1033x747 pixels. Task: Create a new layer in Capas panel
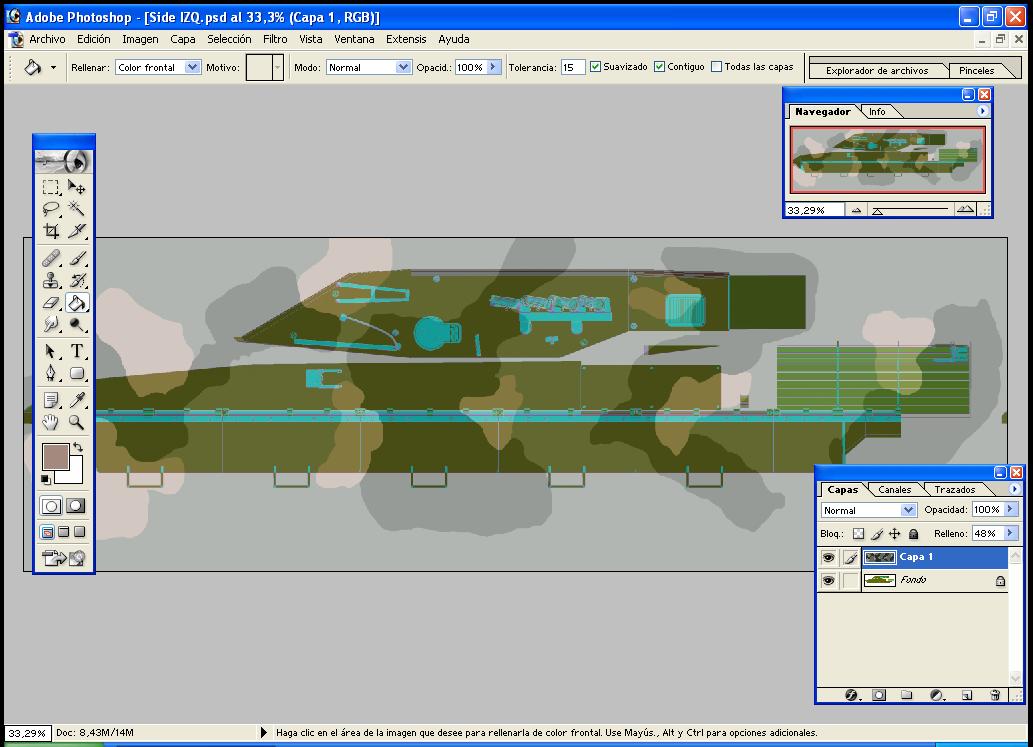click(966, 695)
